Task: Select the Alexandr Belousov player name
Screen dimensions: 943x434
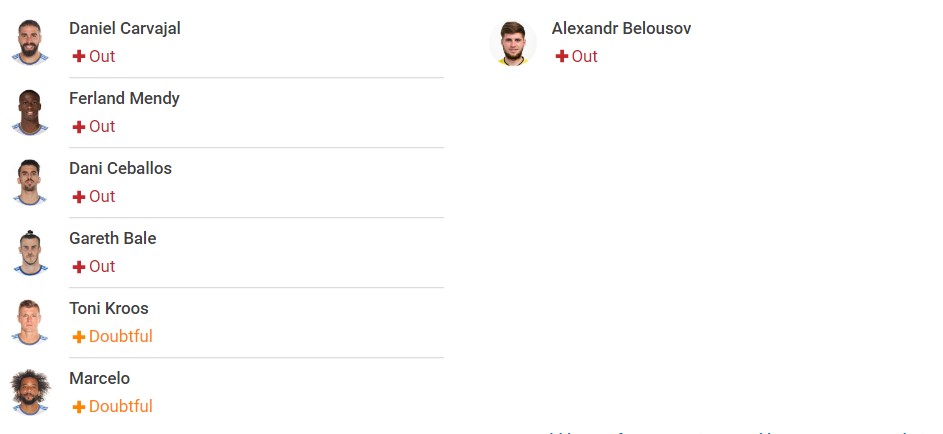Action: [621, 28]
